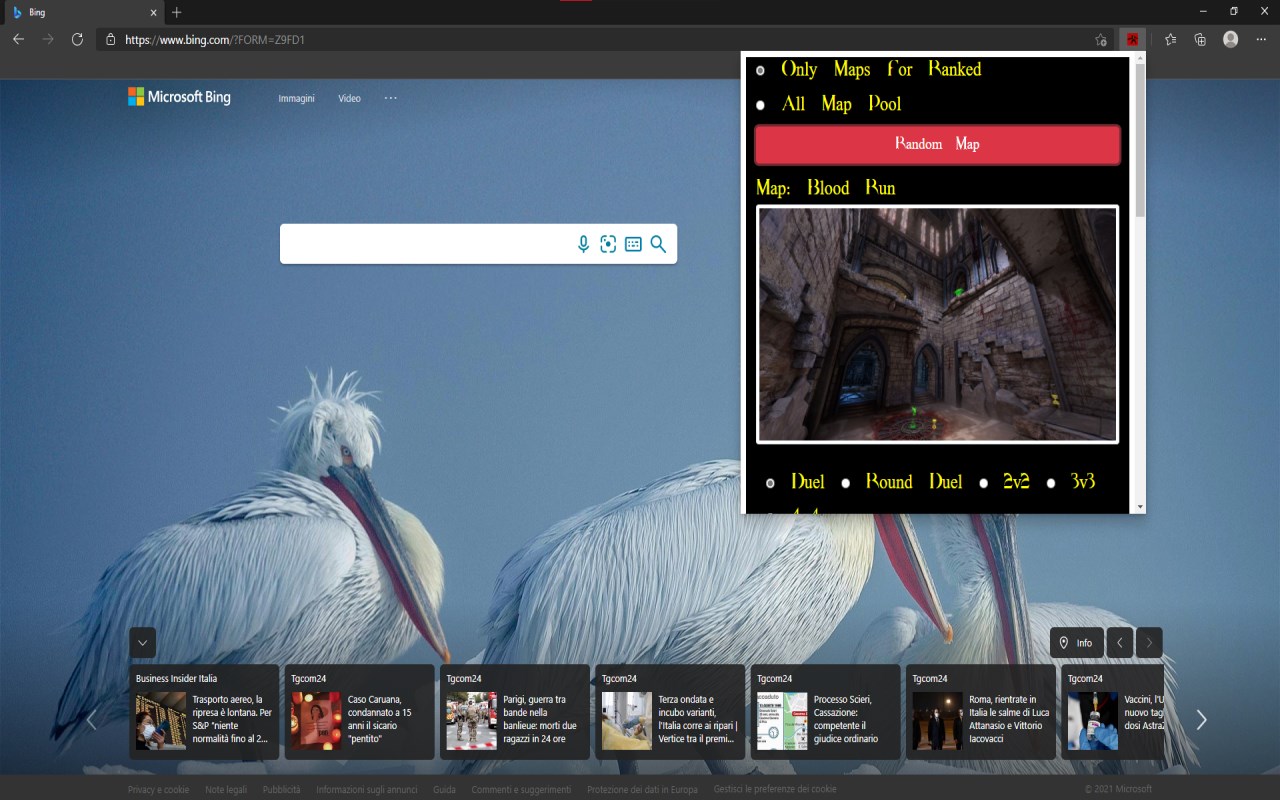Open the Note legali footer link
The width and height of the screenshot is (1280, 800).
226,790
